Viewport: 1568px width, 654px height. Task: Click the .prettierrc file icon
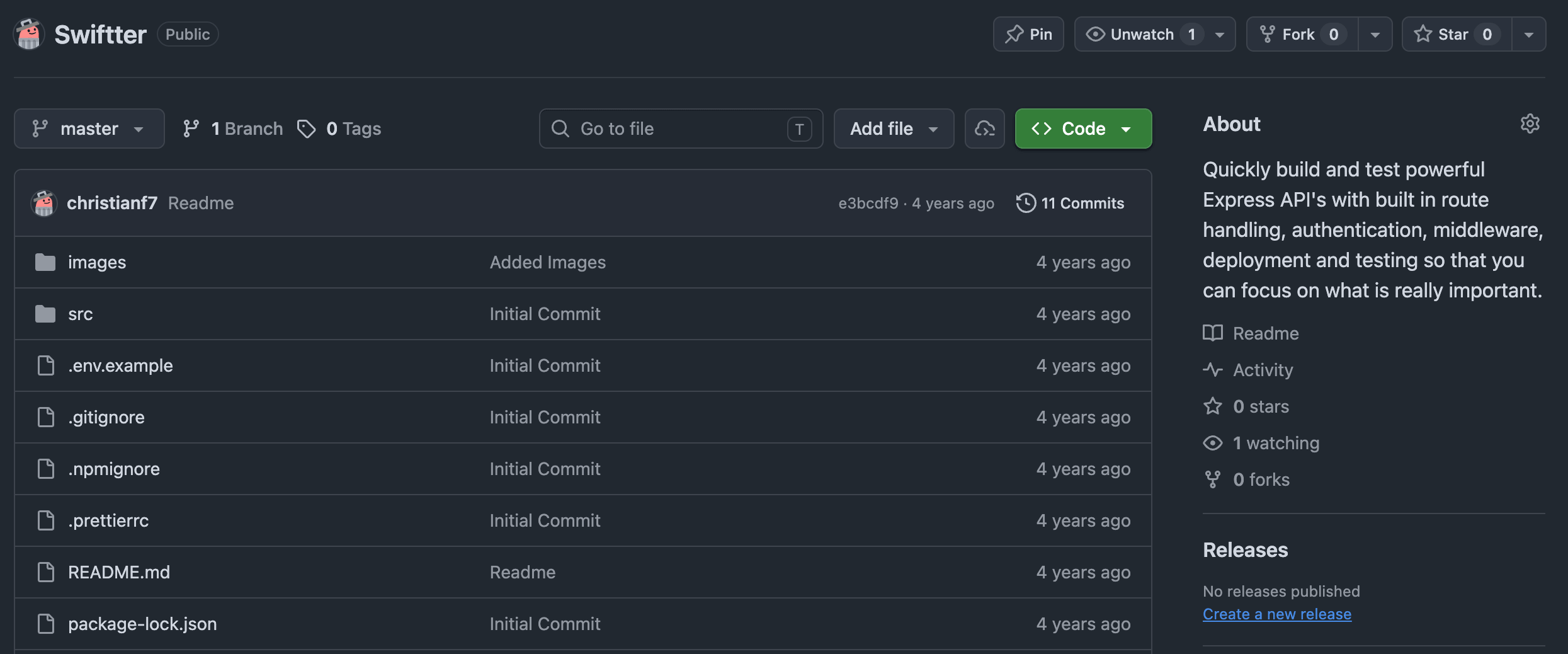46,520
